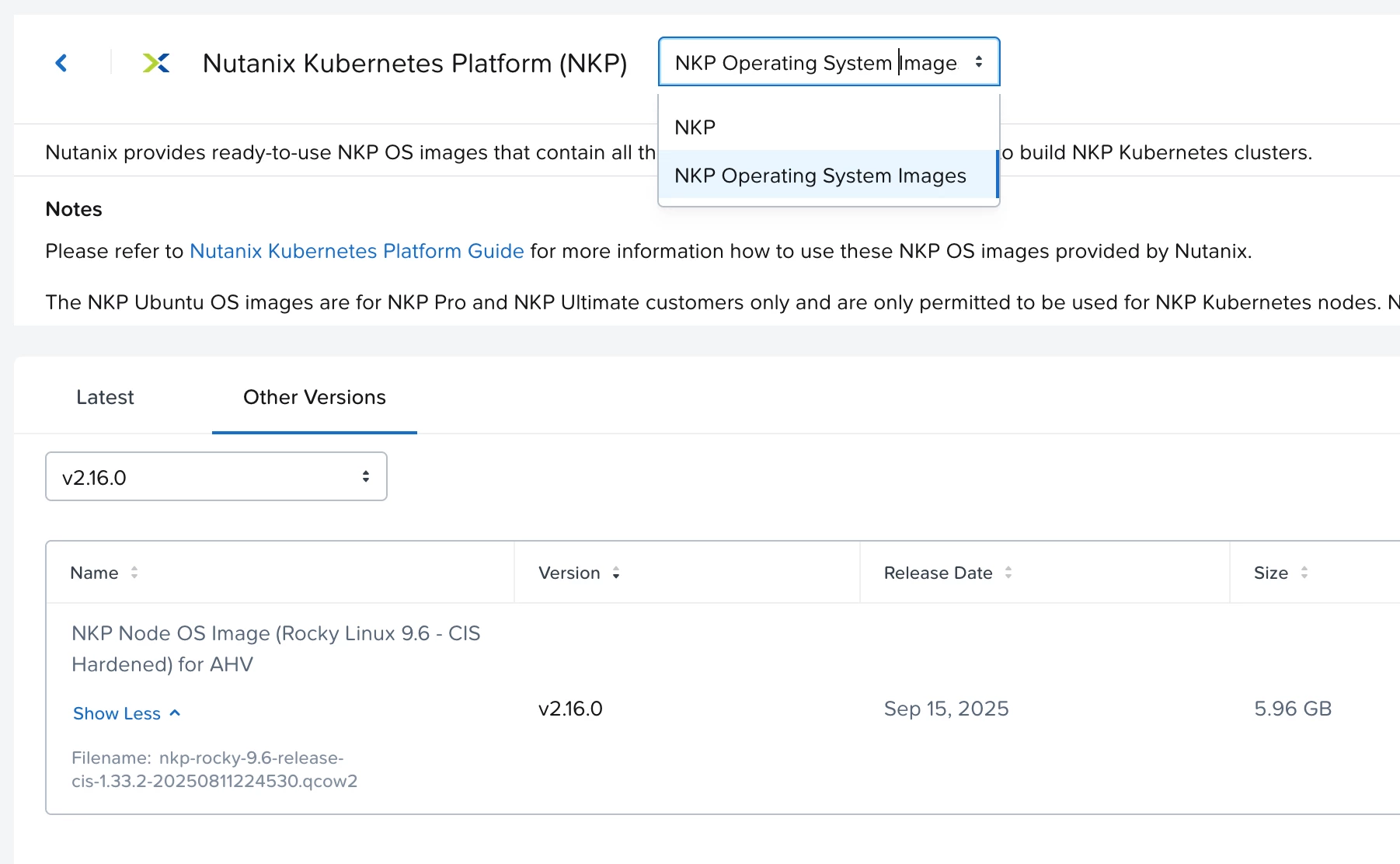Sort by Release Date column arrows
This screenshot has width=1400, height=864.
tap(1008, 573)
